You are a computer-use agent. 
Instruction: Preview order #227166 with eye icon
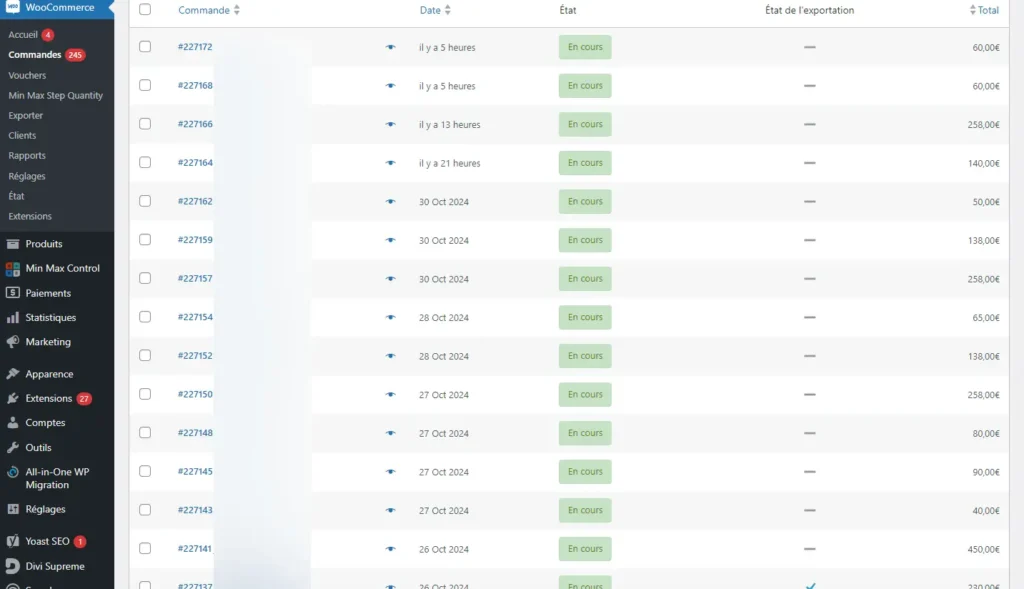coord(390,125)
